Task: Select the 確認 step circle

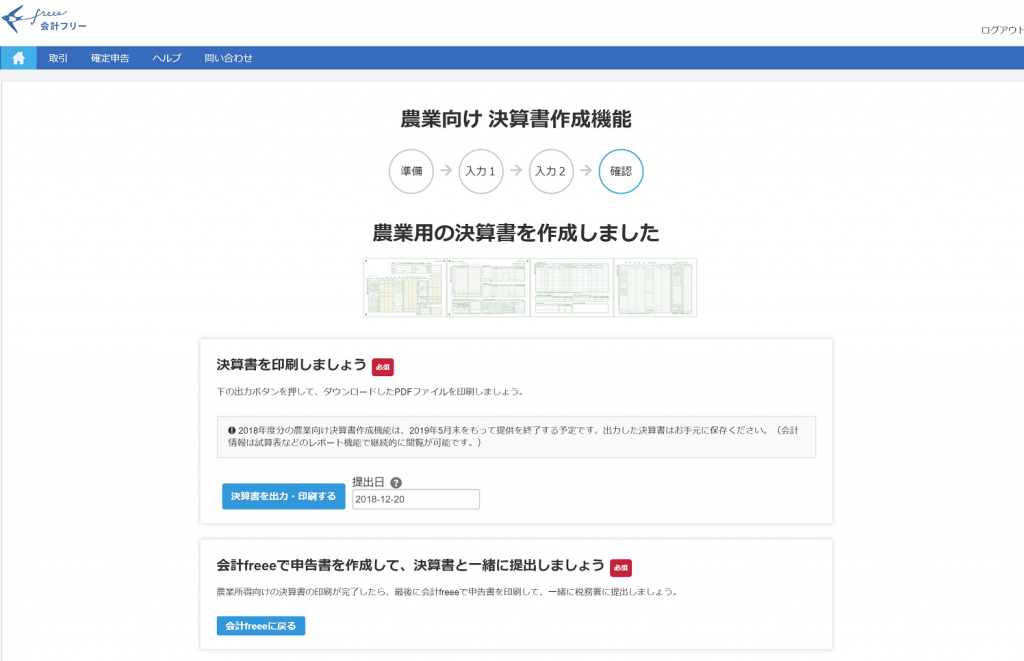Action: [x=621, y=171]
